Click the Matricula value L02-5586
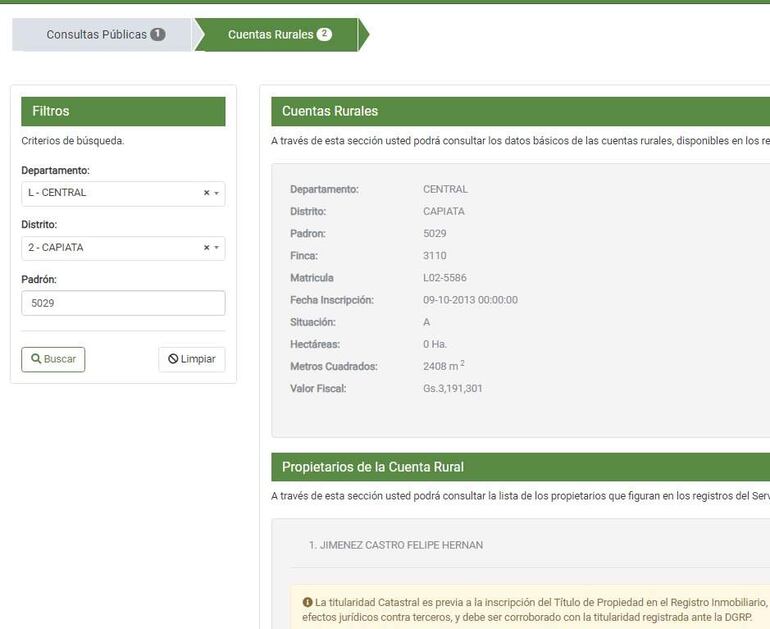 pos(445,278)
